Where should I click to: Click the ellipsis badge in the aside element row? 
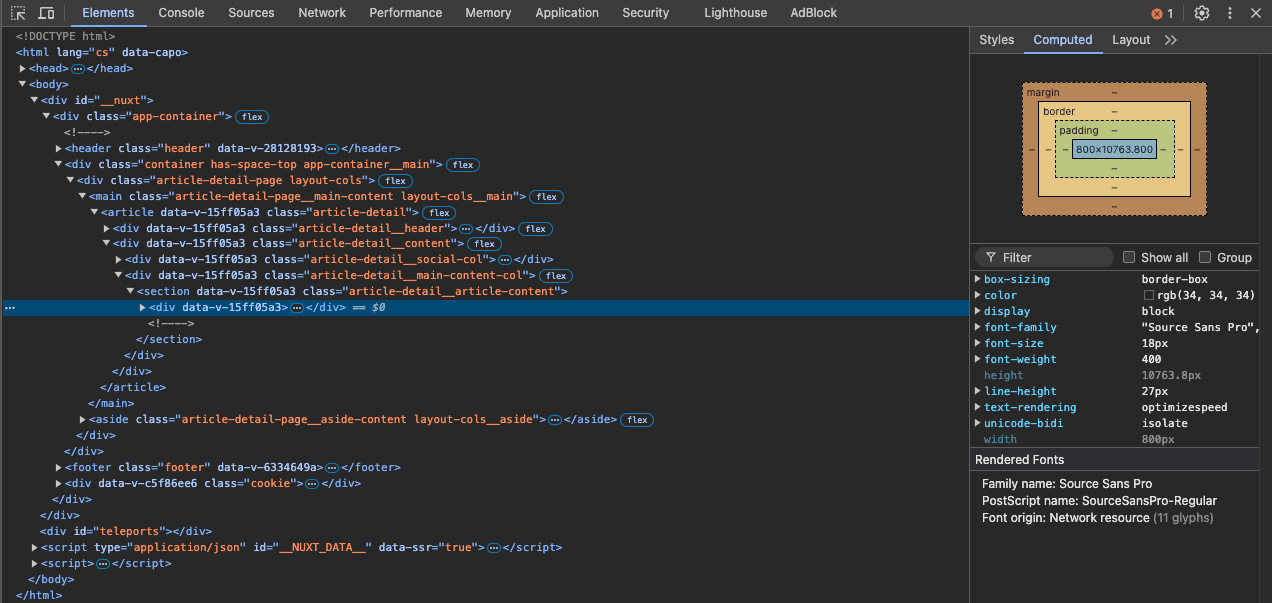[554, 420]
